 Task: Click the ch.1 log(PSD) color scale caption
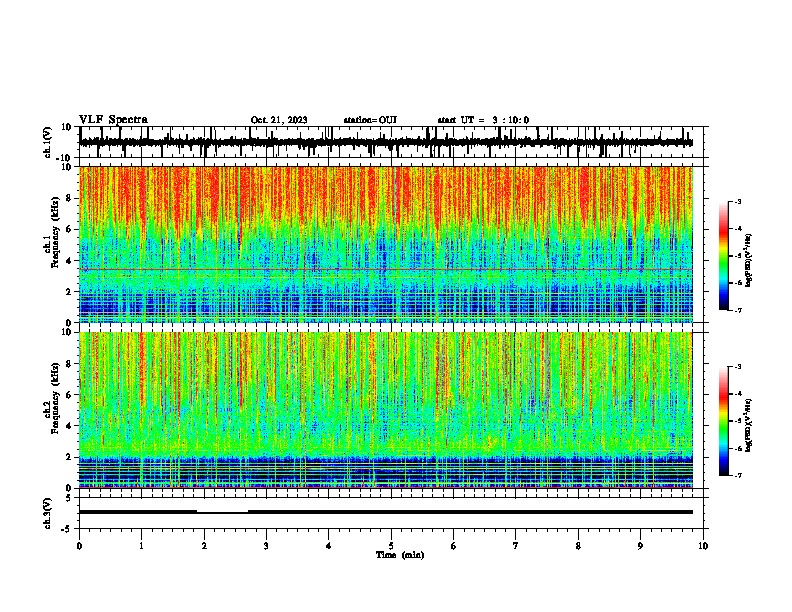coord(749,260)
